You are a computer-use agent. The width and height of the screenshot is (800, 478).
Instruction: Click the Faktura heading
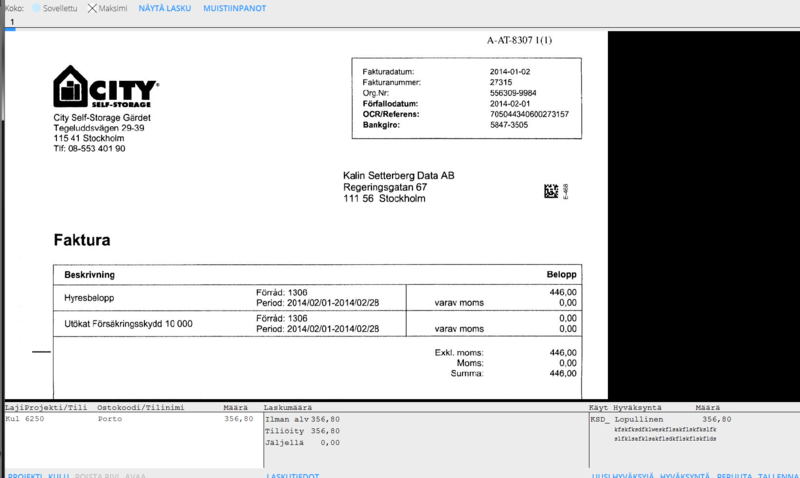pyautogui.click(x=82, y=240)
